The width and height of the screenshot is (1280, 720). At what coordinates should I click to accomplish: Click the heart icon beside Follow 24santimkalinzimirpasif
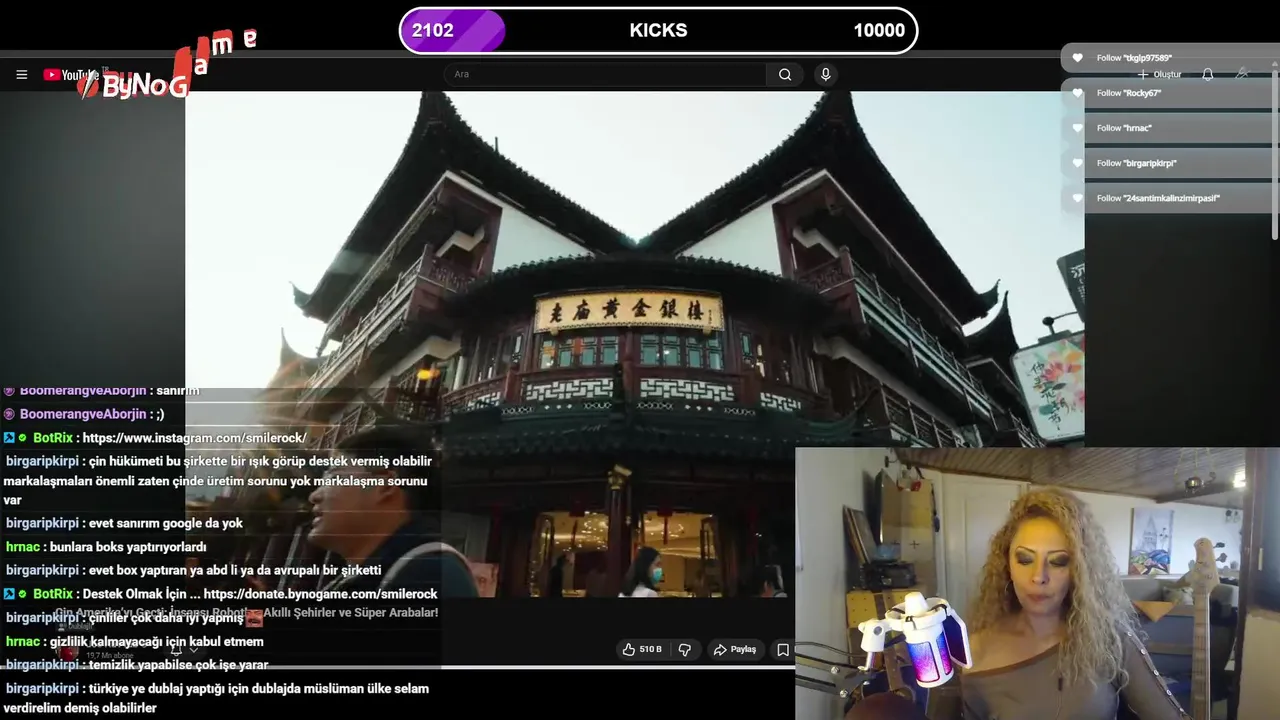[x=1077, y=198]
